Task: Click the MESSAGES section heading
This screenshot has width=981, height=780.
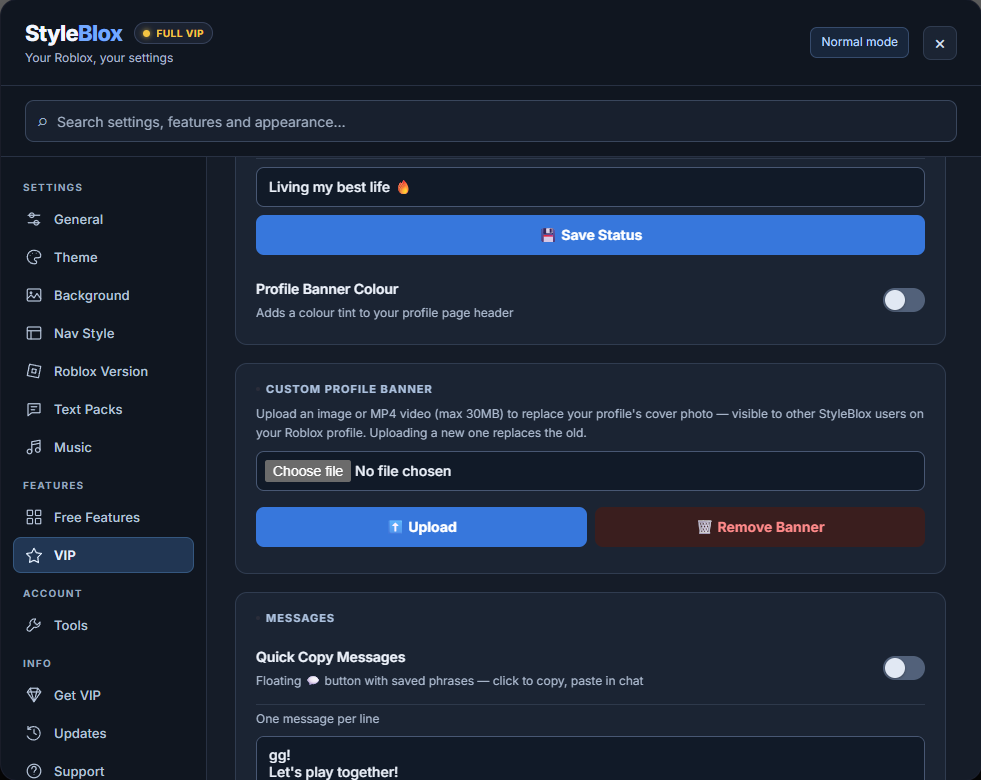Action: tap(300, 618)
